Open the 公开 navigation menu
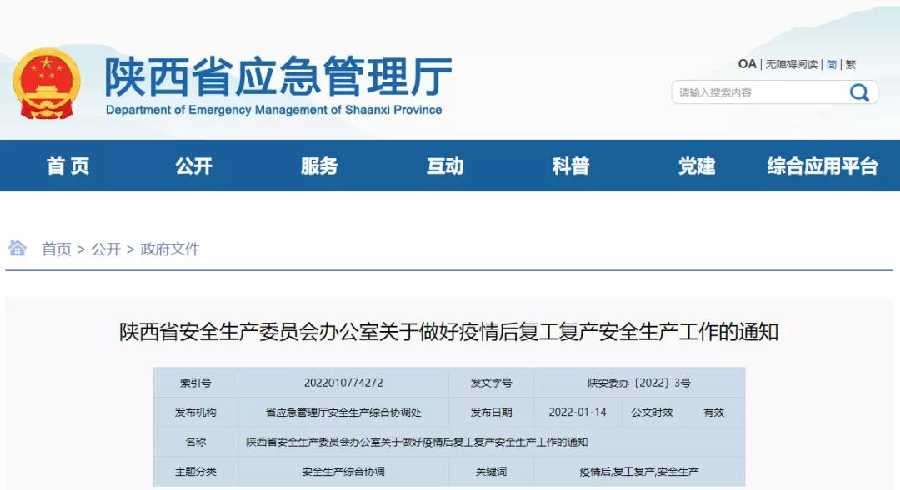The image size is (900, 490). point(194,166)
